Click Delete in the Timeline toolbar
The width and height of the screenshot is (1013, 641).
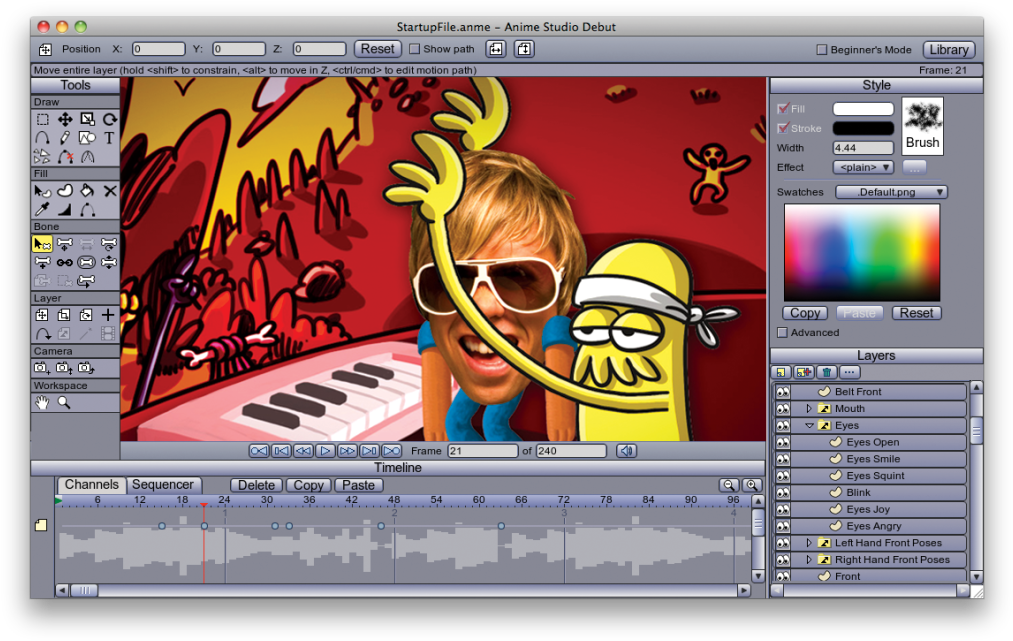(256, 485)
